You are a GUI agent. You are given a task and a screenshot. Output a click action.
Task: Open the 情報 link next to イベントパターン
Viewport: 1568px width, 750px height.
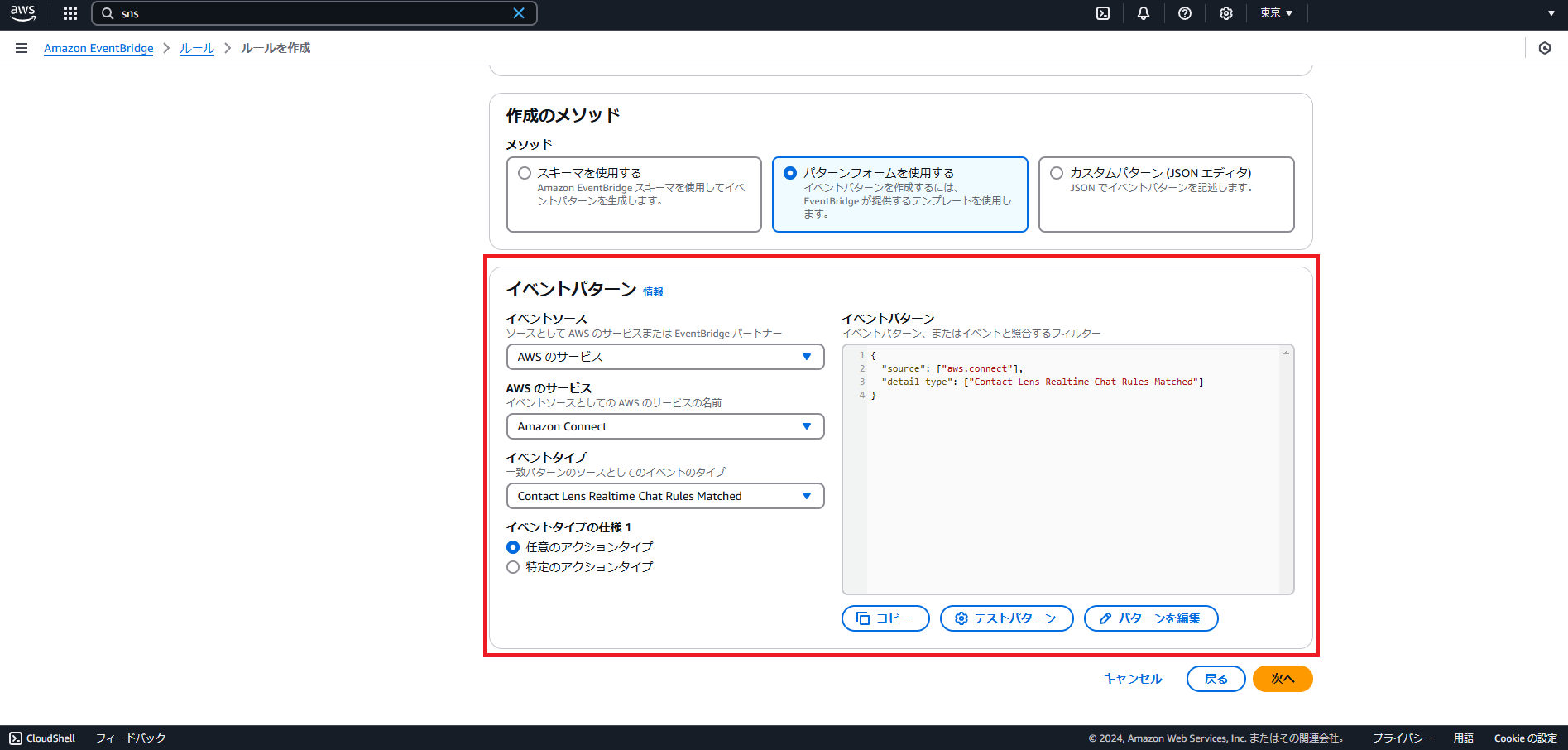[x=653, y=291]
